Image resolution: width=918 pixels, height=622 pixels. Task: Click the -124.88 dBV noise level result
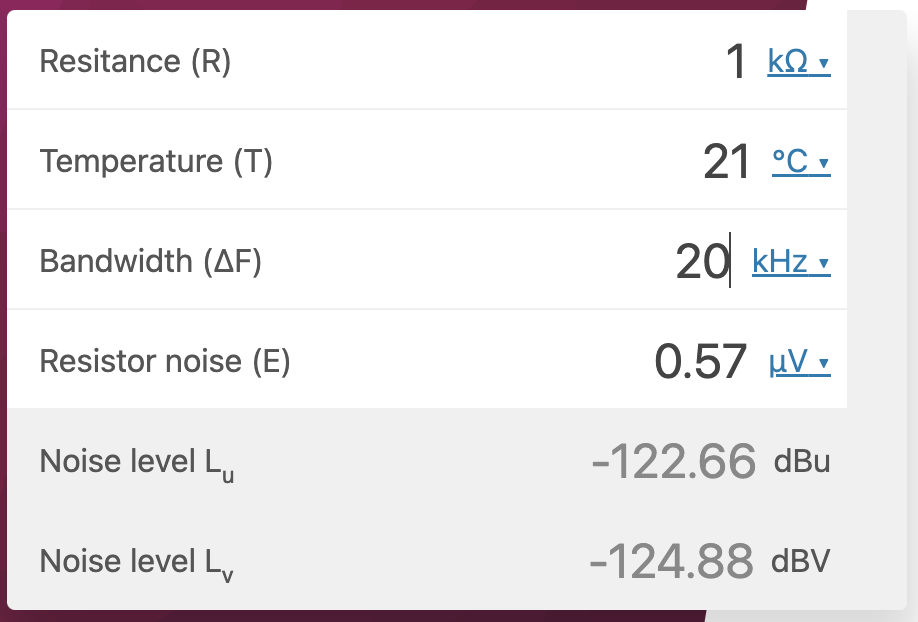tap(710, 561)
